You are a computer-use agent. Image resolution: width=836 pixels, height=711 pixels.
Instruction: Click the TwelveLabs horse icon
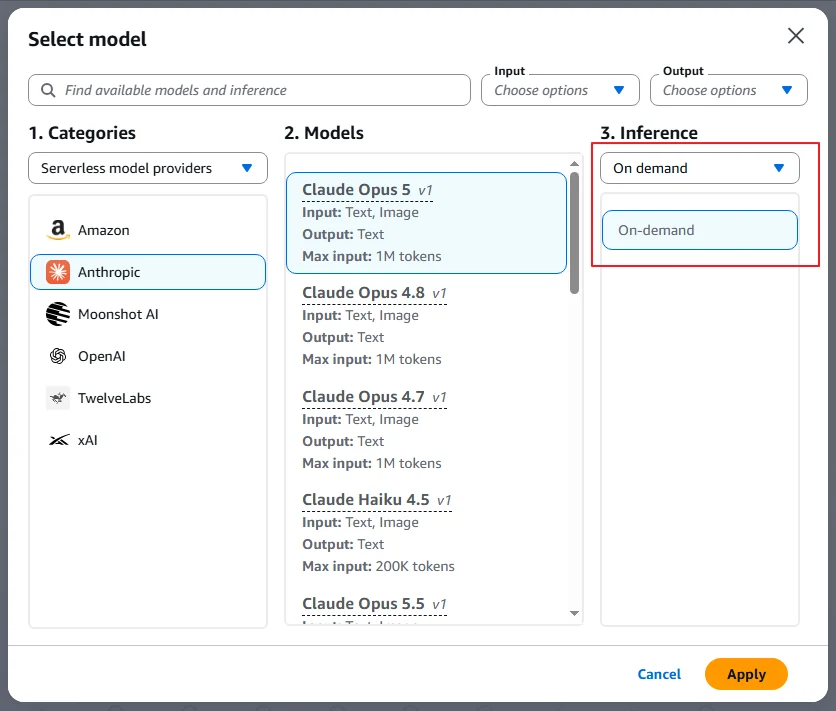click(58, 398)
